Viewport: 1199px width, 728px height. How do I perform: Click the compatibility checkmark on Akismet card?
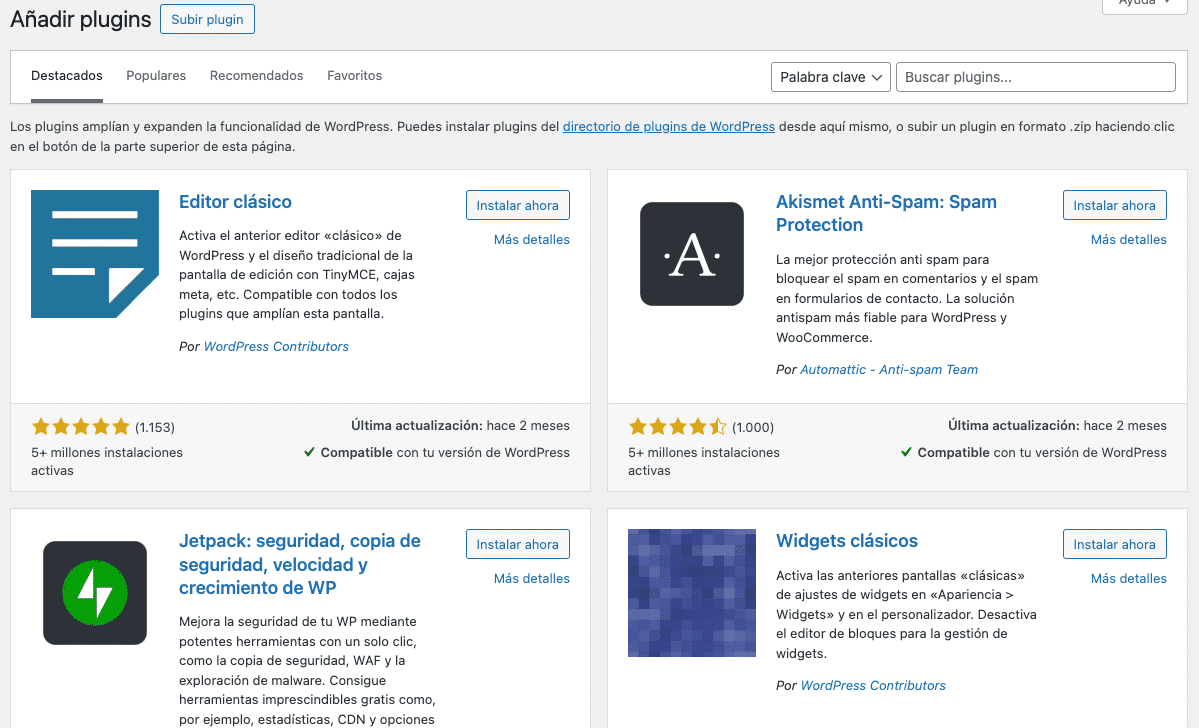coord(907,452)
